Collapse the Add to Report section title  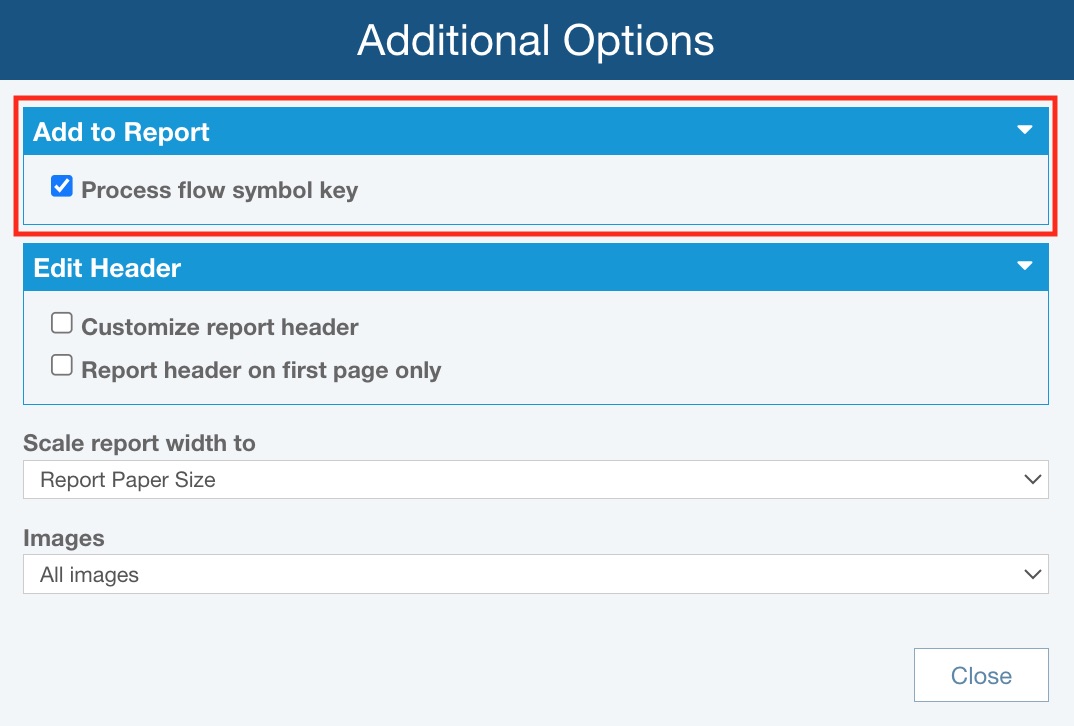pyautogui.click(x=121, y=132)
